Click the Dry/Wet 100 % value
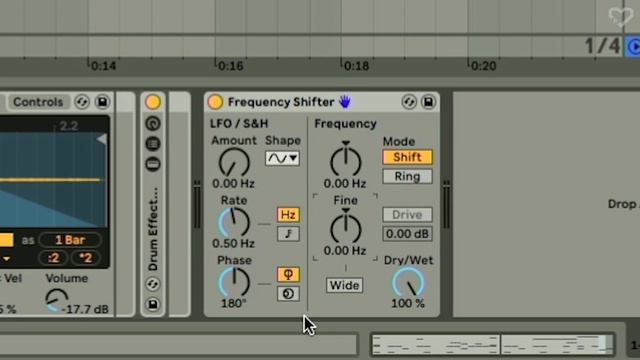Screen dimensions: 640x360 click(408, 303)
